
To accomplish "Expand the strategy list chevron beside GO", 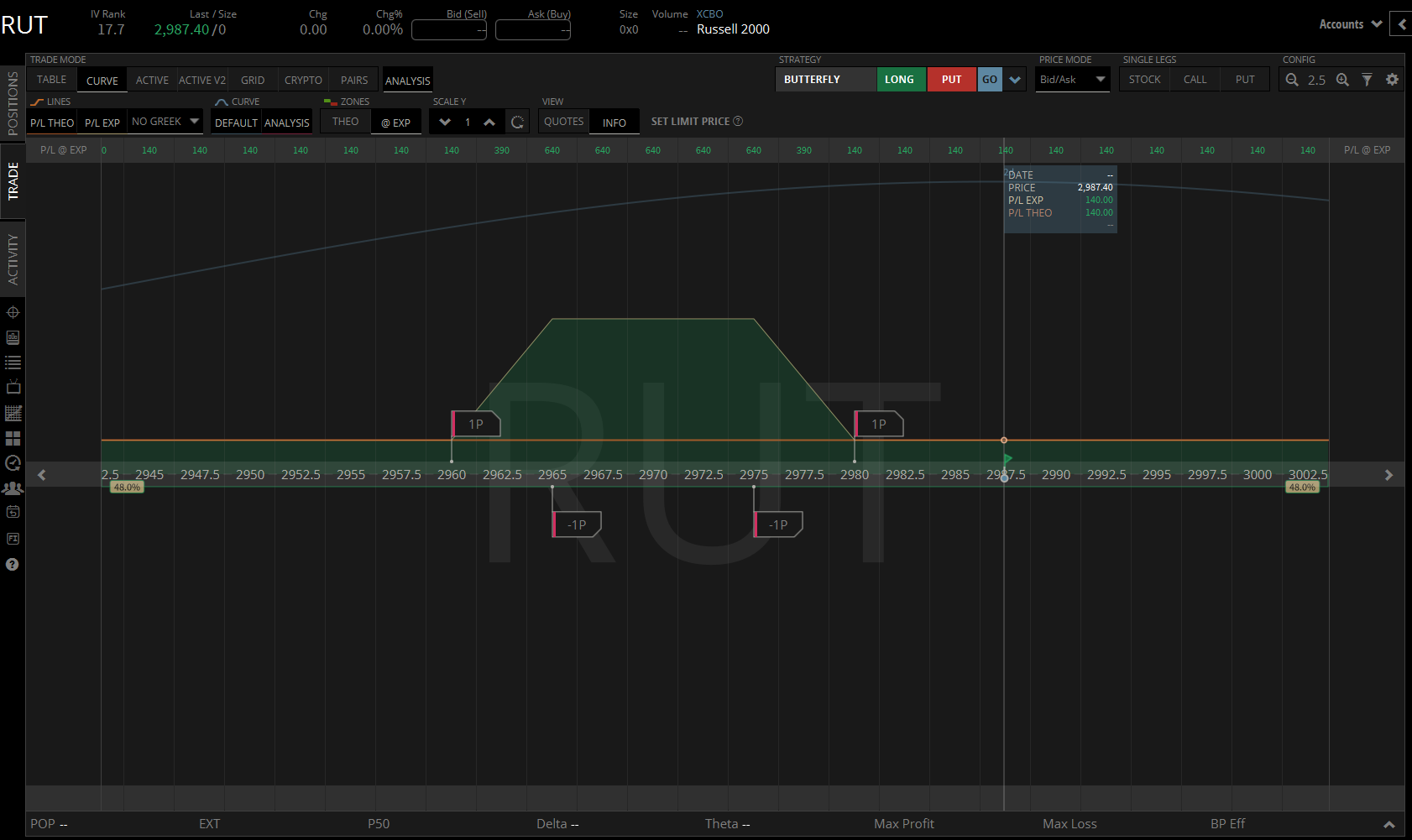I will (1015, 80).
